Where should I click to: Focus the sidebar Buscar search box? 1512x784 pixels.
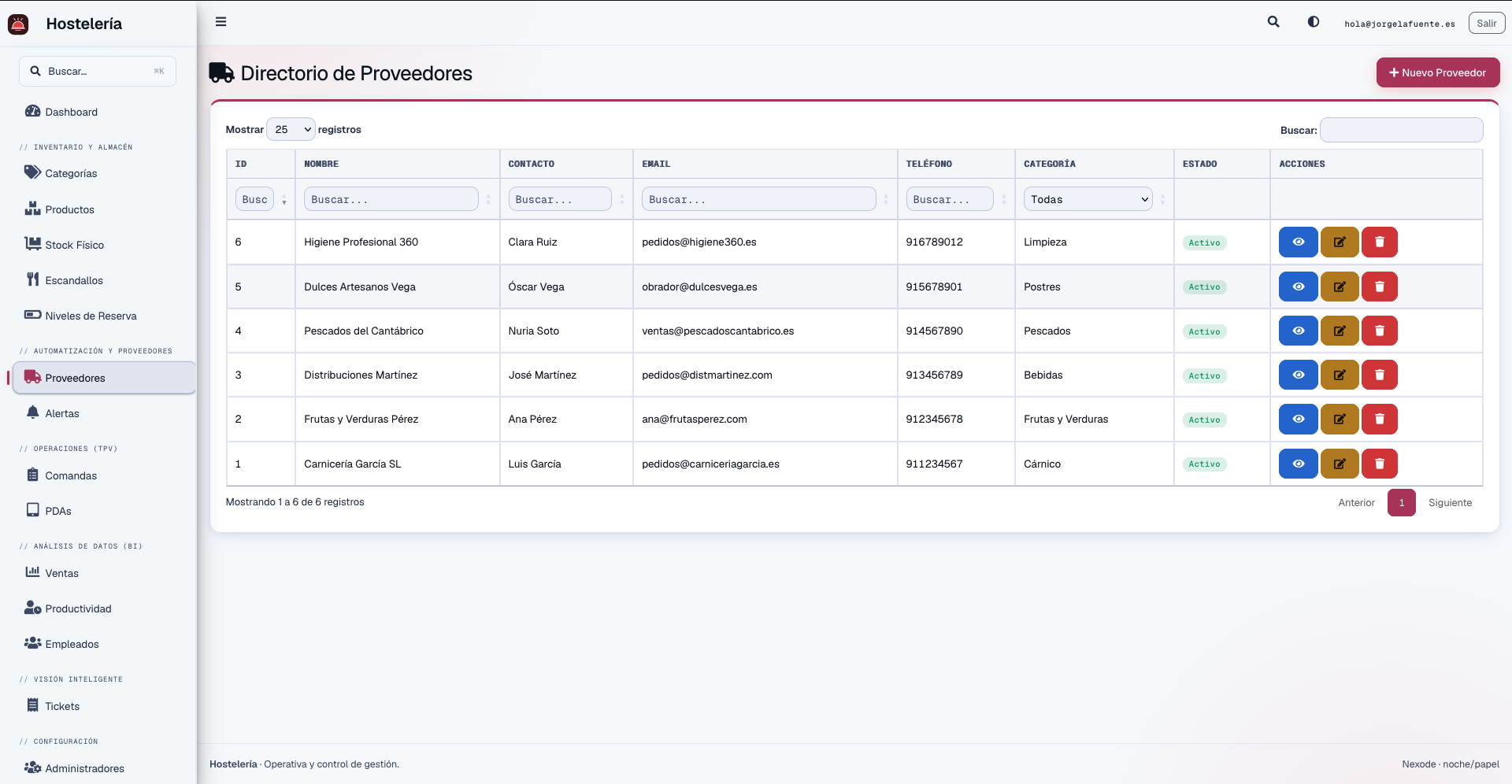pyautogui.click(x=98, y=71)
